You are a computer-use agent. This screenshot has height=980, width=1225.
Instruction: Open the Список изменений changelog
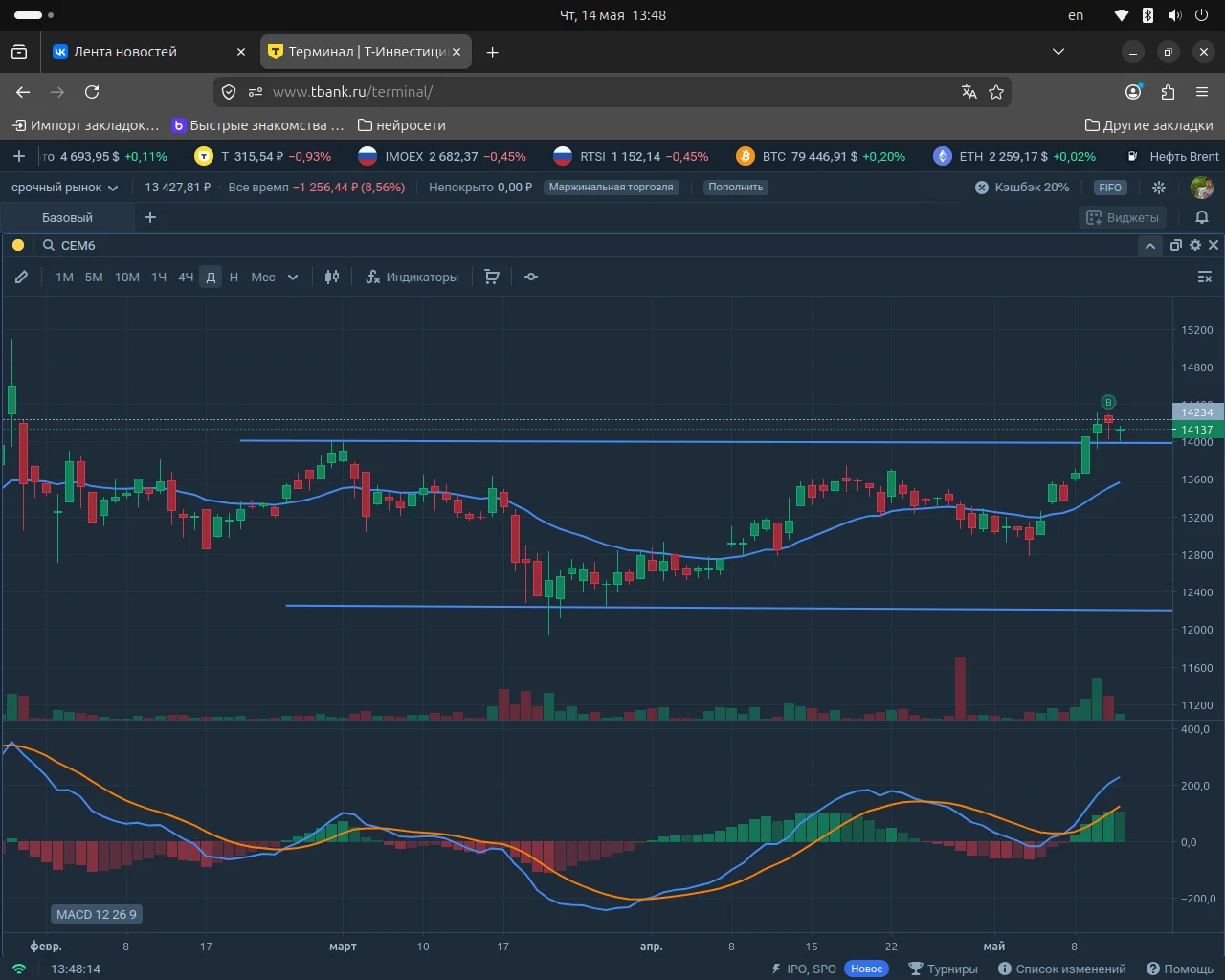coord(1062,969)
